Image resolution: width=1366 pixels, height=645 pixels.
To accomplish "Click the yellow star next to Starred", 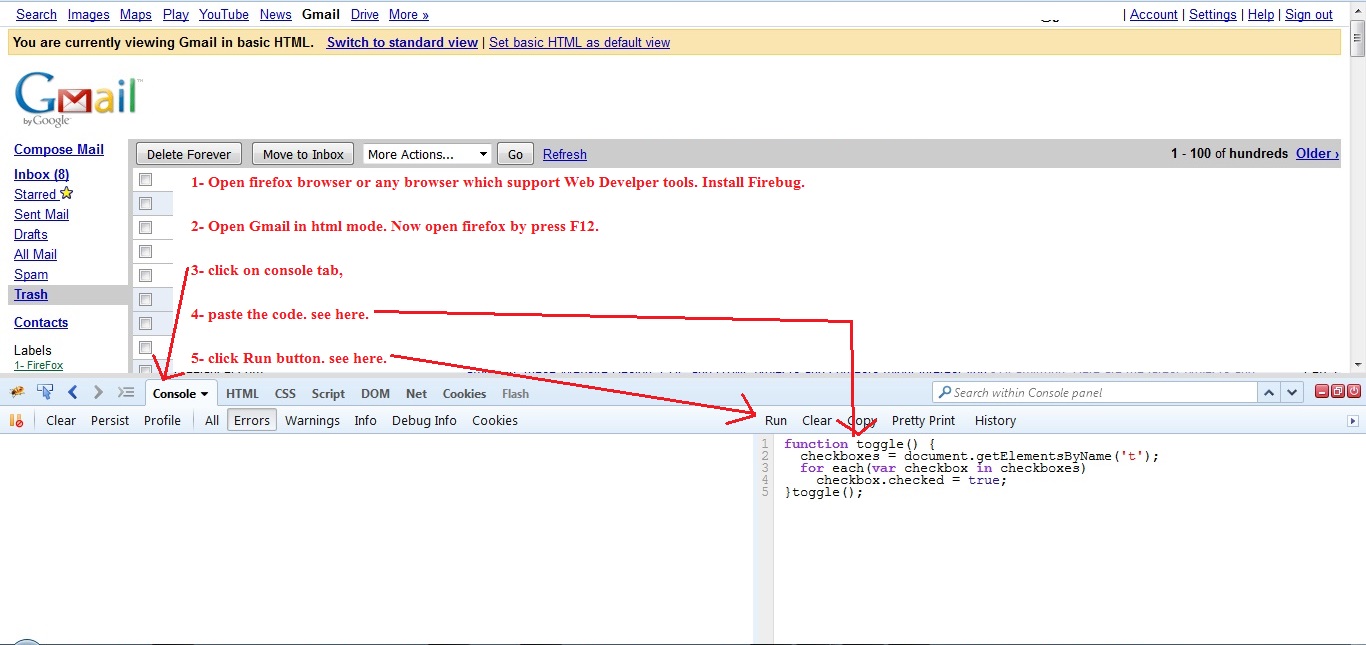I will tap(67, 193).
